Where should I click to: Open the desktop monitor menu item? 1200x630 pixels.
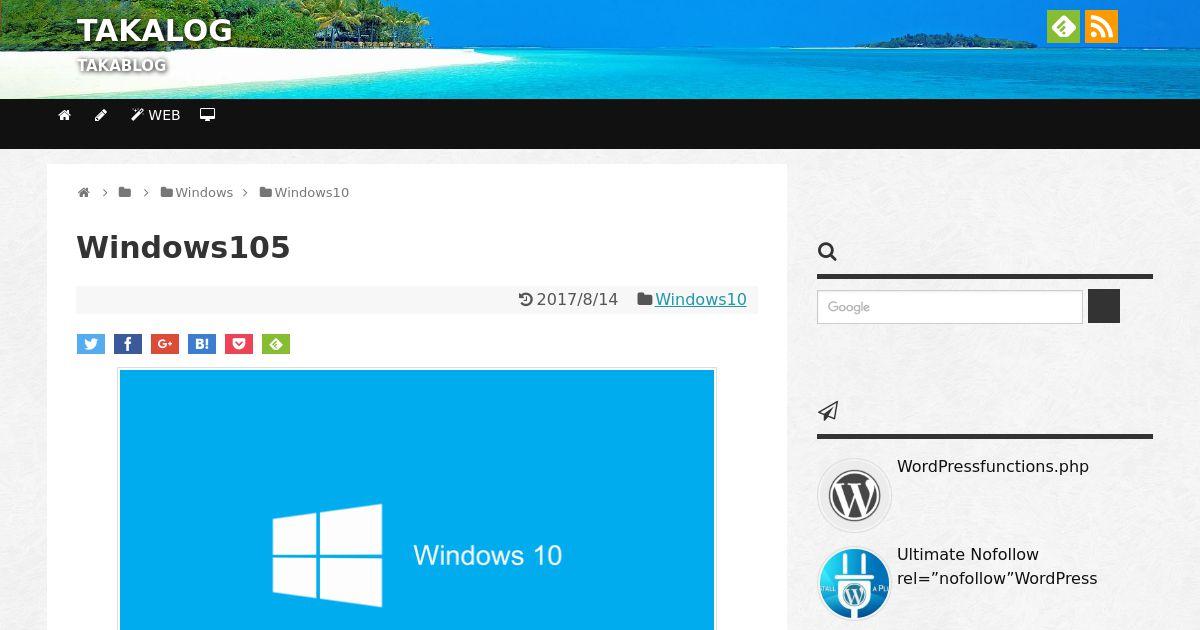click(x=207, y=115)
